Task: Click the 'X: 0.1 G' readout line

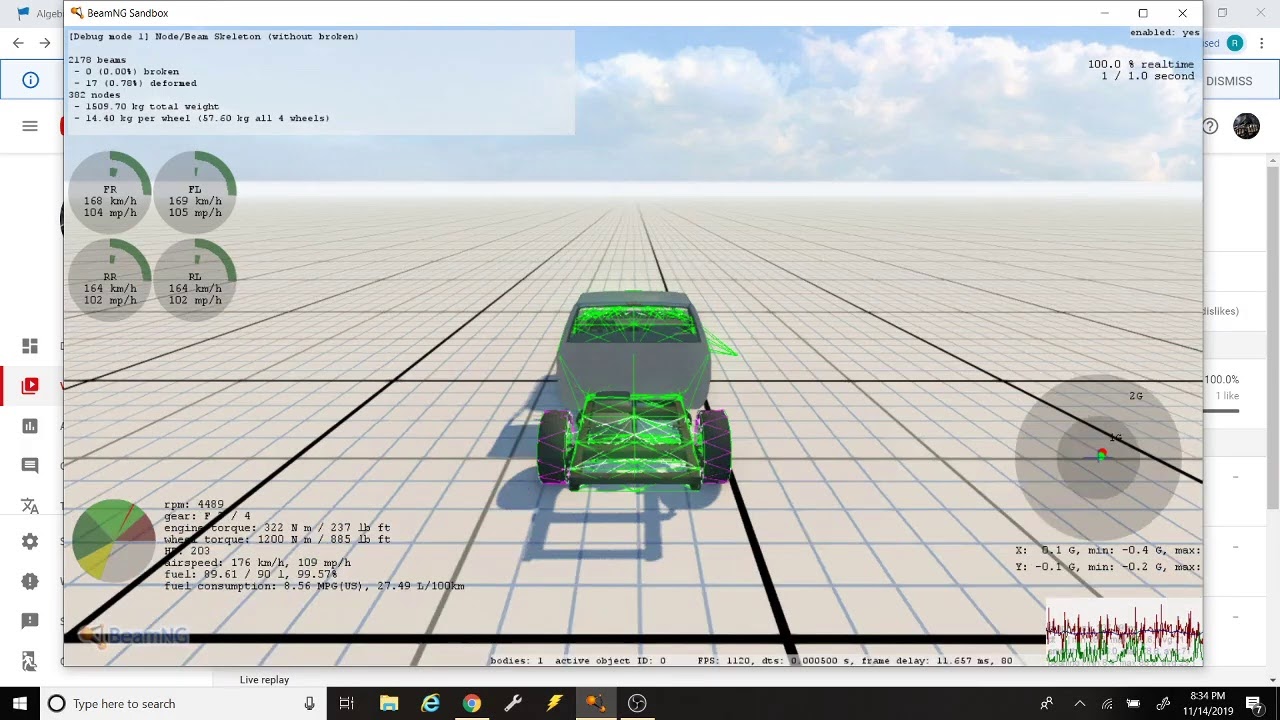Action: [x=1108, y=551]
